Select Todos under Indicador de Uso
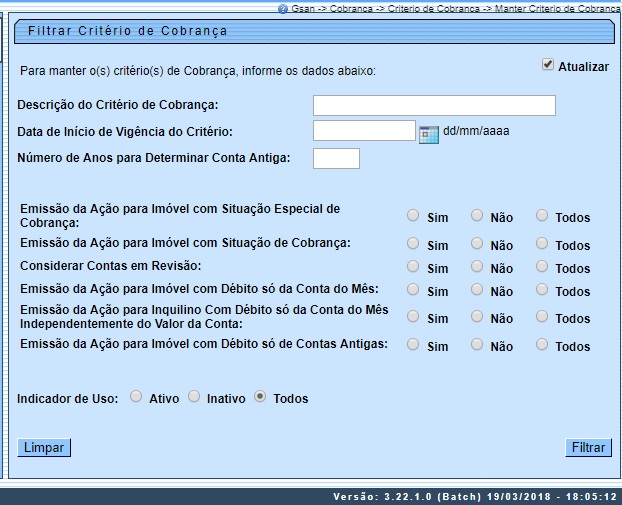 tap(260, 397)
